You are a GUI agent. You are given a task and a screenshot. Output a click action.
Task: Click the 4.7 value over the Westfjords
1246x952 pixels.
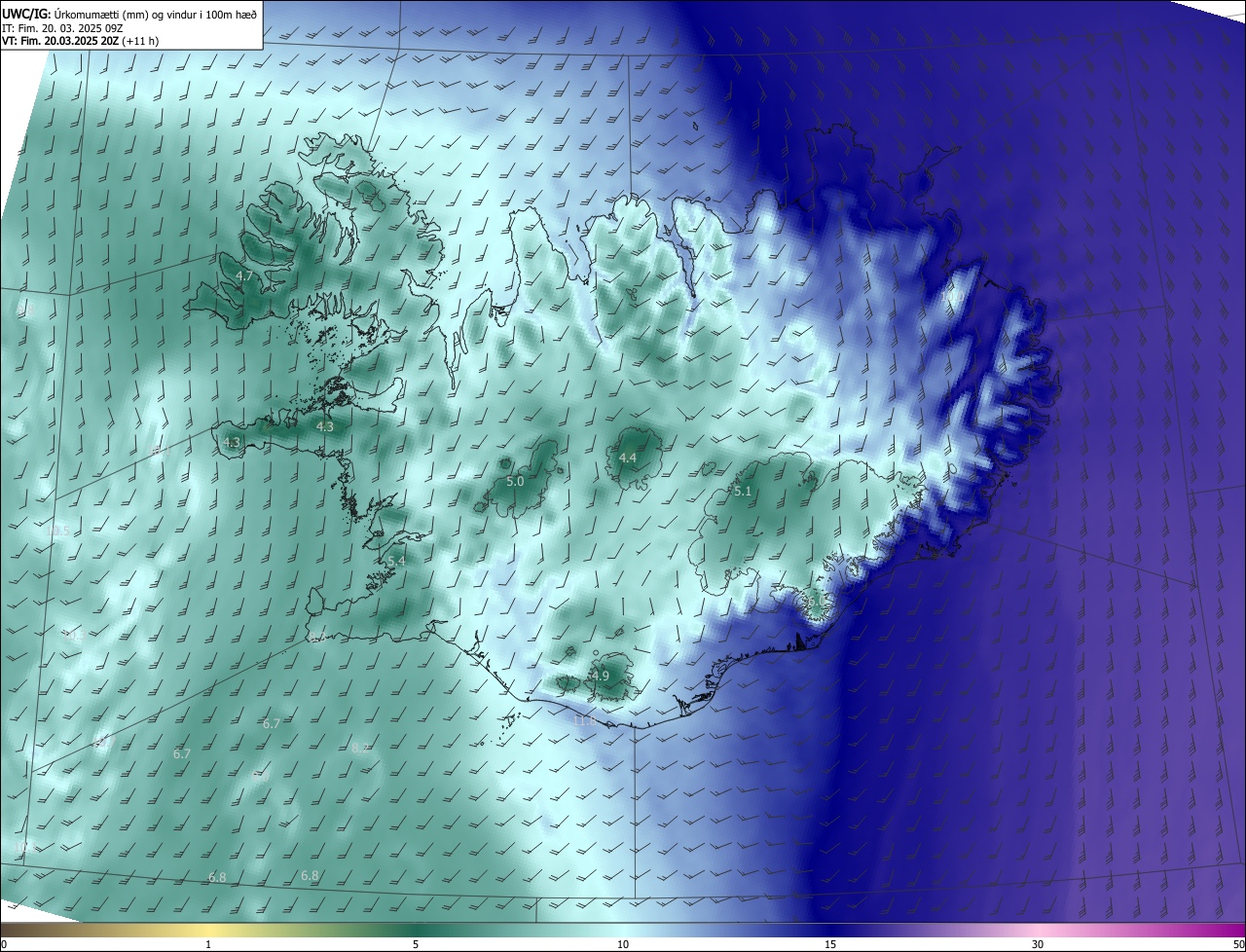pos(244,276)
